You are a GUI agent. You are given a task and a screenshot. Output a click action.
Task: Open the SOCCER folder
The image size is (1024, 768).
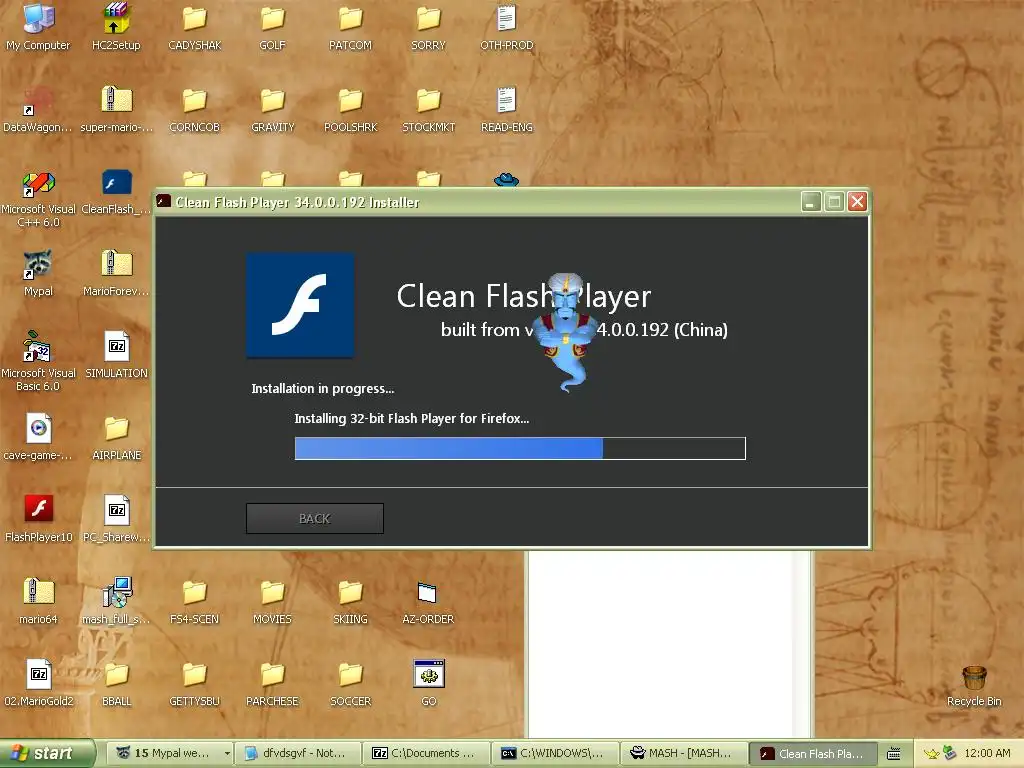click(350, 683)
